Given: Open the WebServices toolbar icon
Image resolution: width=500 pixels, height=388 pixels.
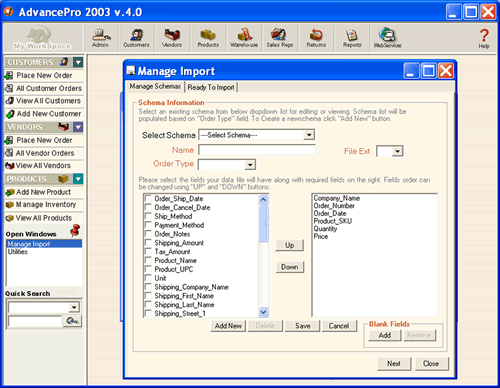Looking at the screenshot, I should (387, 38).
